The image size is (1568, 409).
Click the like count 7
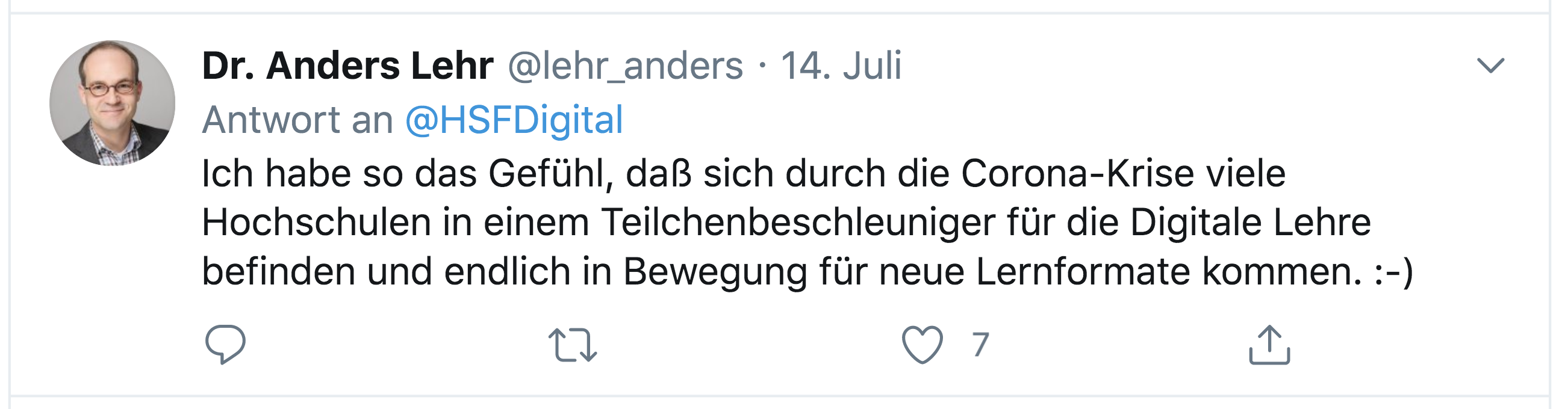980,345
